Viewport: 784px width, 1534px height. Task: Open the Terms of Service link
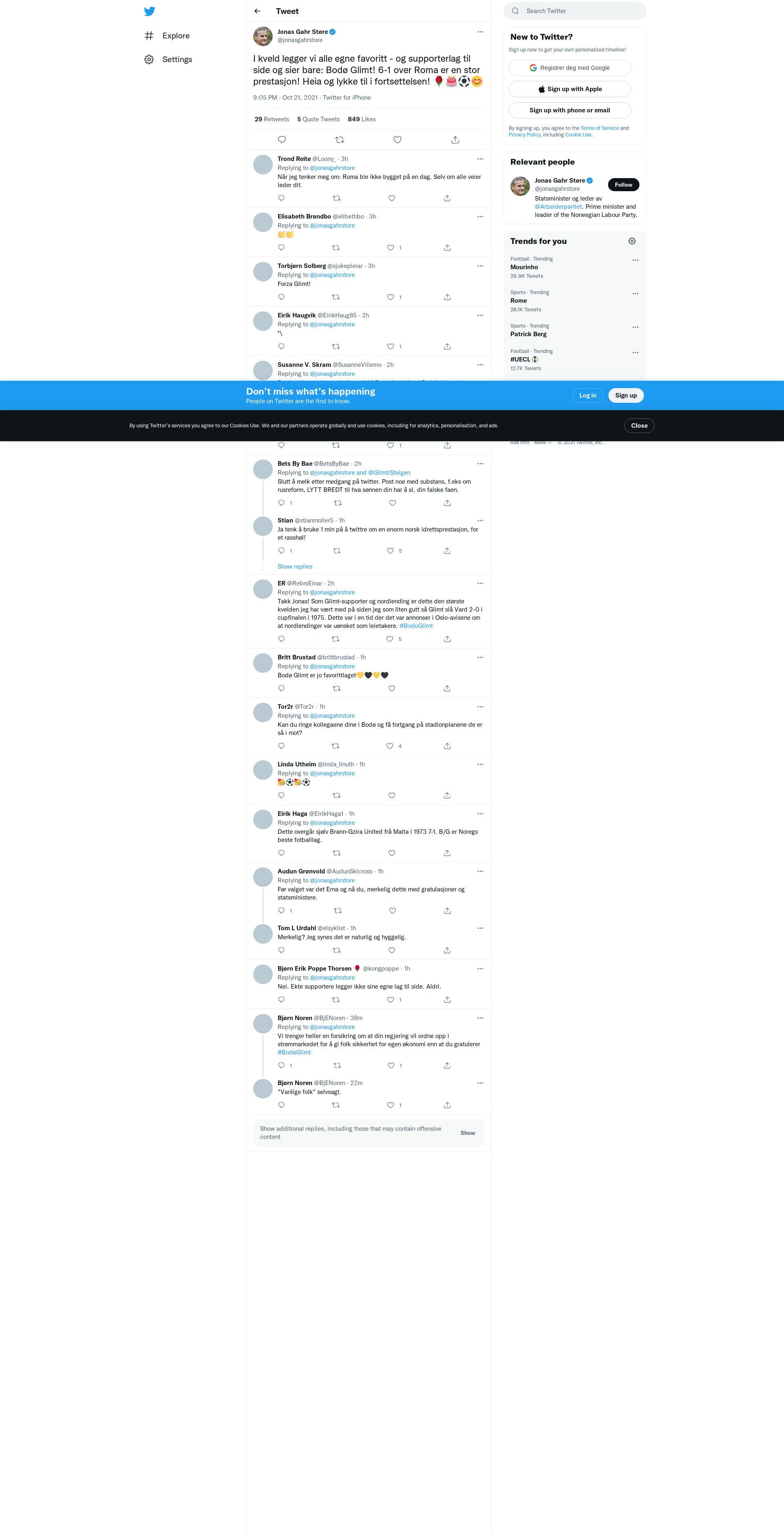[599, 129]
